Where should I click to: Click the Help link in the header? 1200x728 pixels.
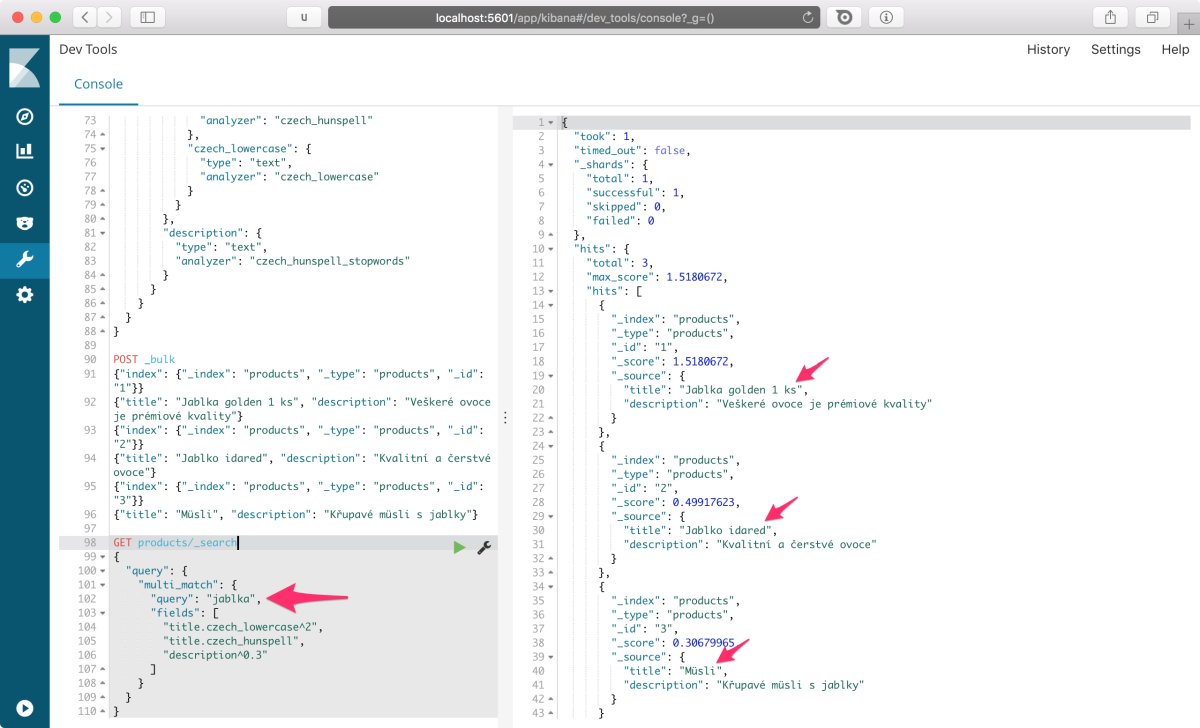pos(1175,49)
